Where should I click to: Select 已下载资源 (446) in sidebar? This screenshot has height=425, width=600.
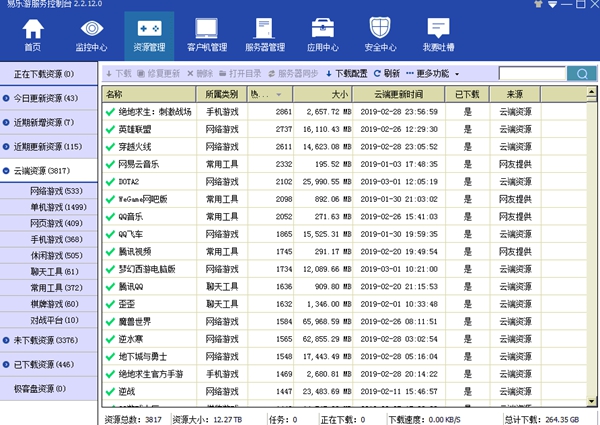50,363
